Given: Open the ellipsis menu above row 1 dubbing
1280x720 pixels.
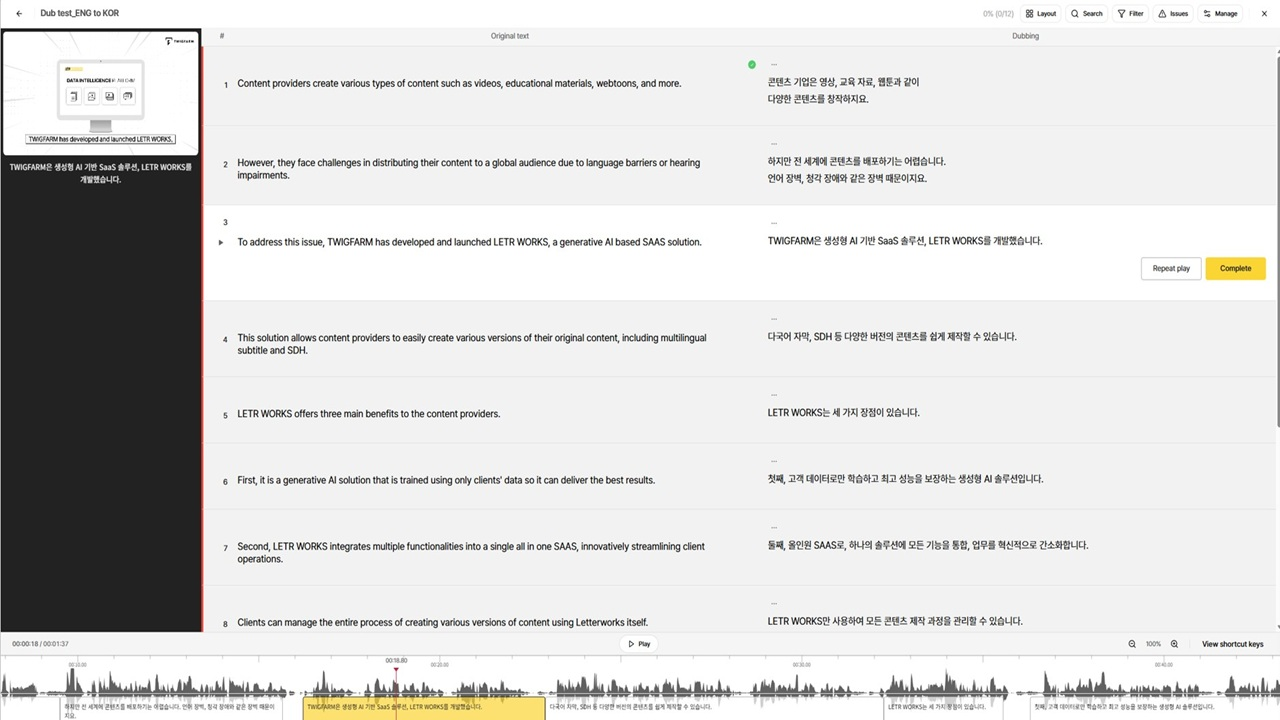Looking at the screenshot, I should [773, 64].
